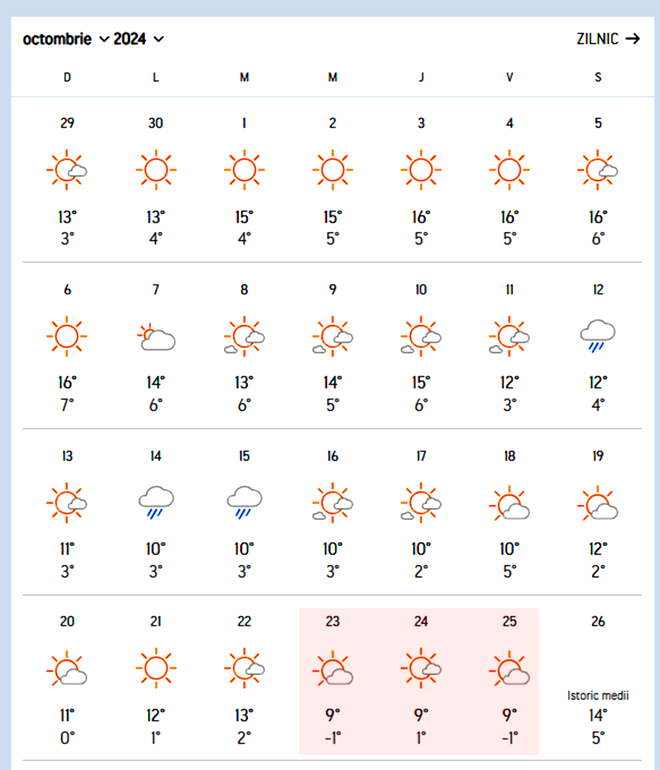Click the sunny icon on October 21
The image size is (660, 770).
(x=156, y=669)
